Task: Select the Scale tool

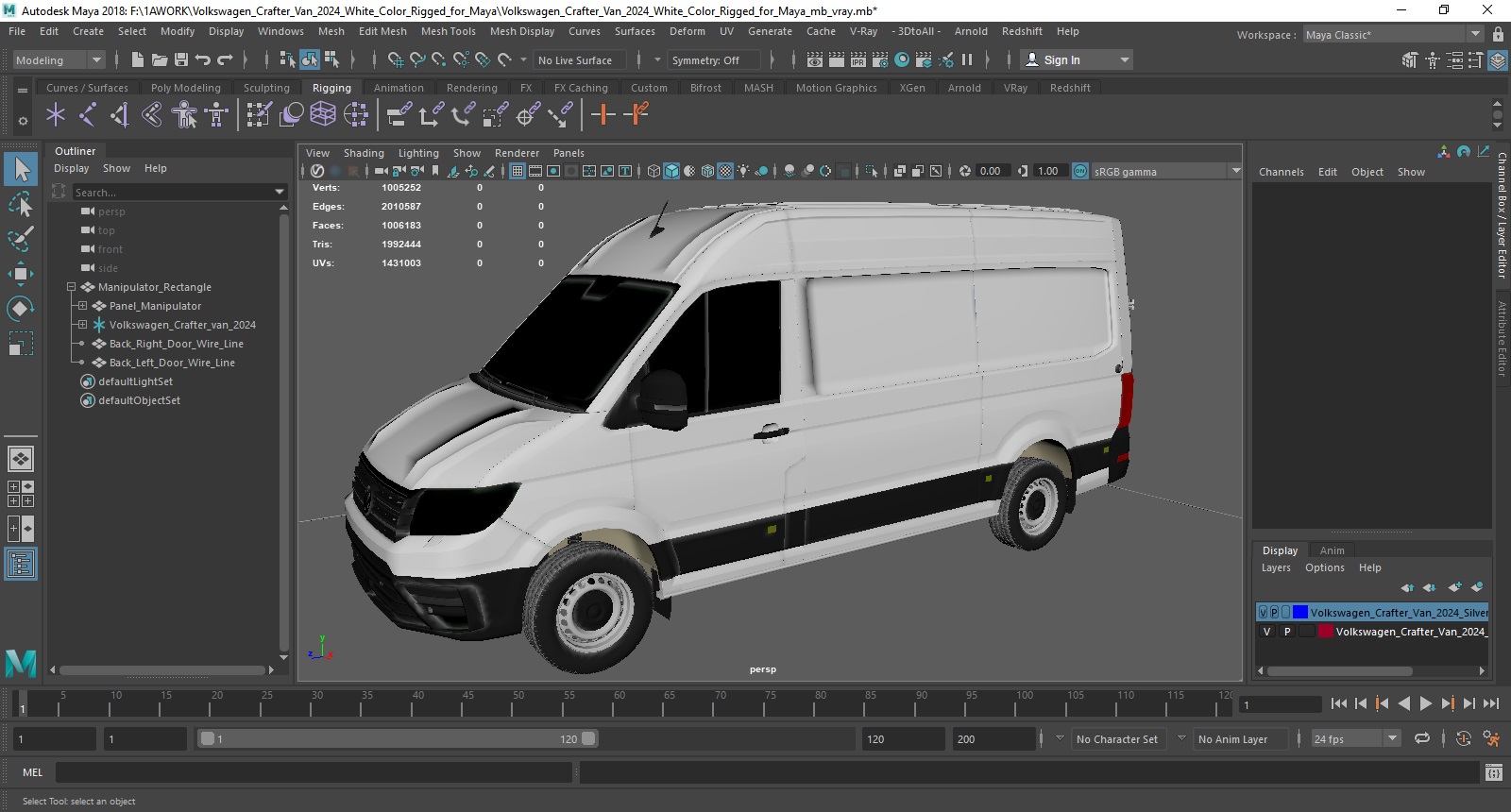Action: 21,344
